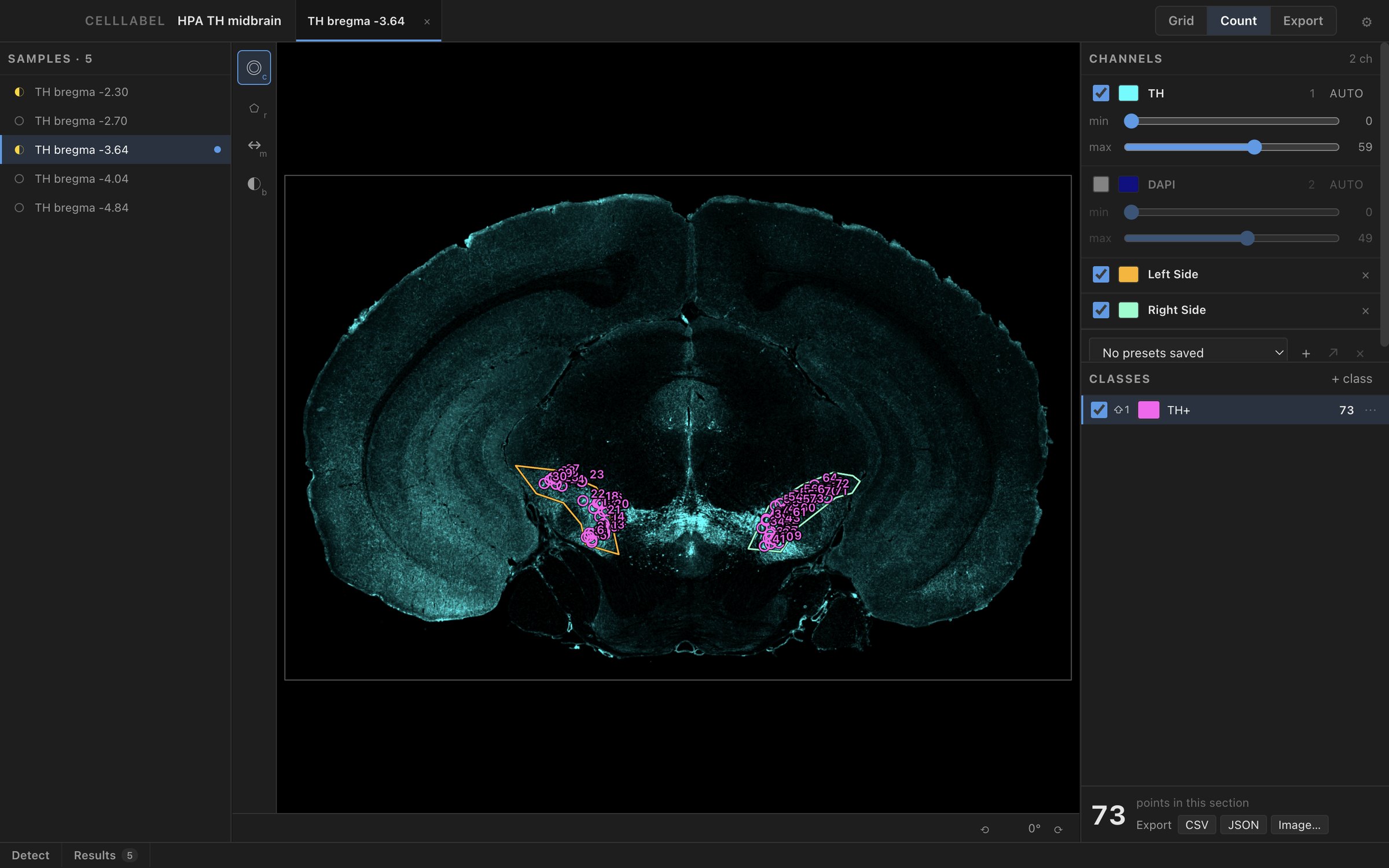This screenshot has width=1389, height=868.
Task: Open settings gear icon
Action: [1366, 22]
